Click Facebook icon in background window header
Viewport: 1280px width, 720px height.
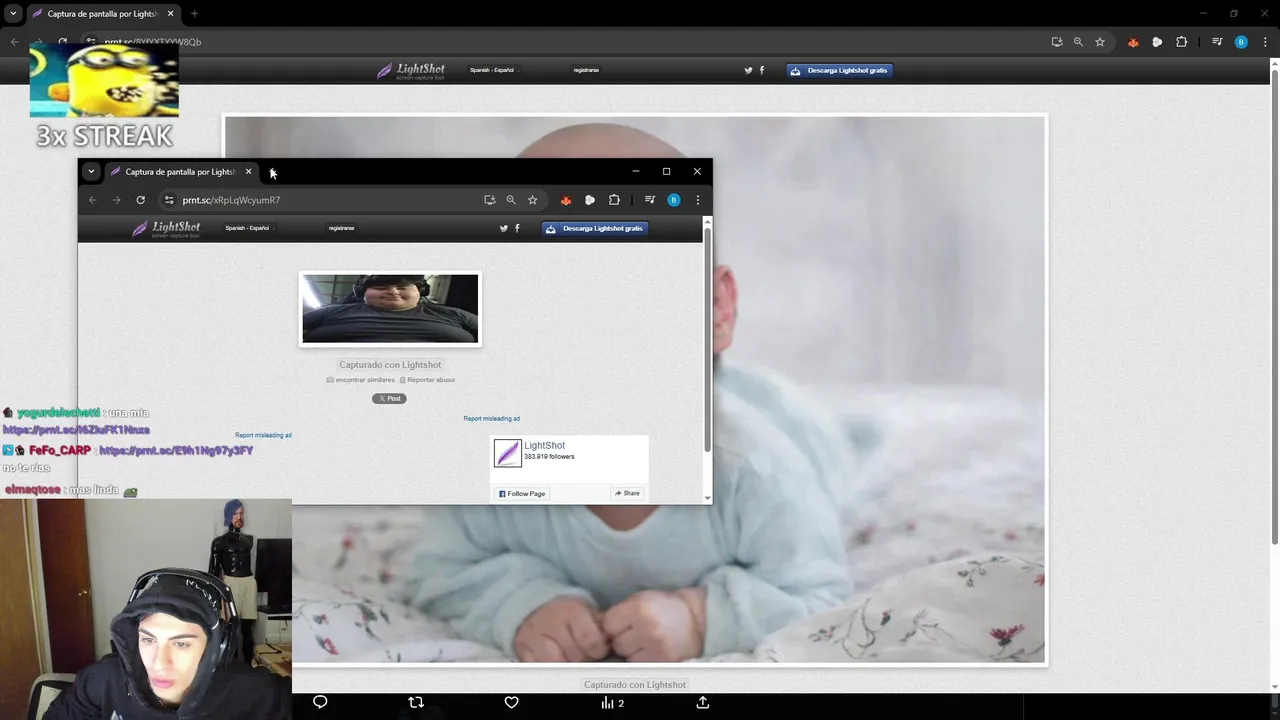pyautogui.click(x=762, y=70)
